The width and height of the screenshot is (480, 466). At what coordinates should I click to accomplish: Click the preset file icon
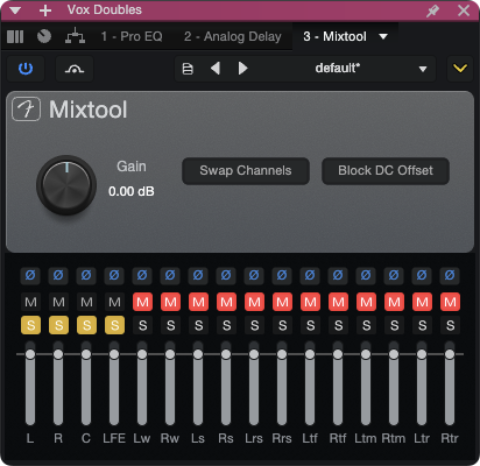pyautogui.click(x=188, y=69)
